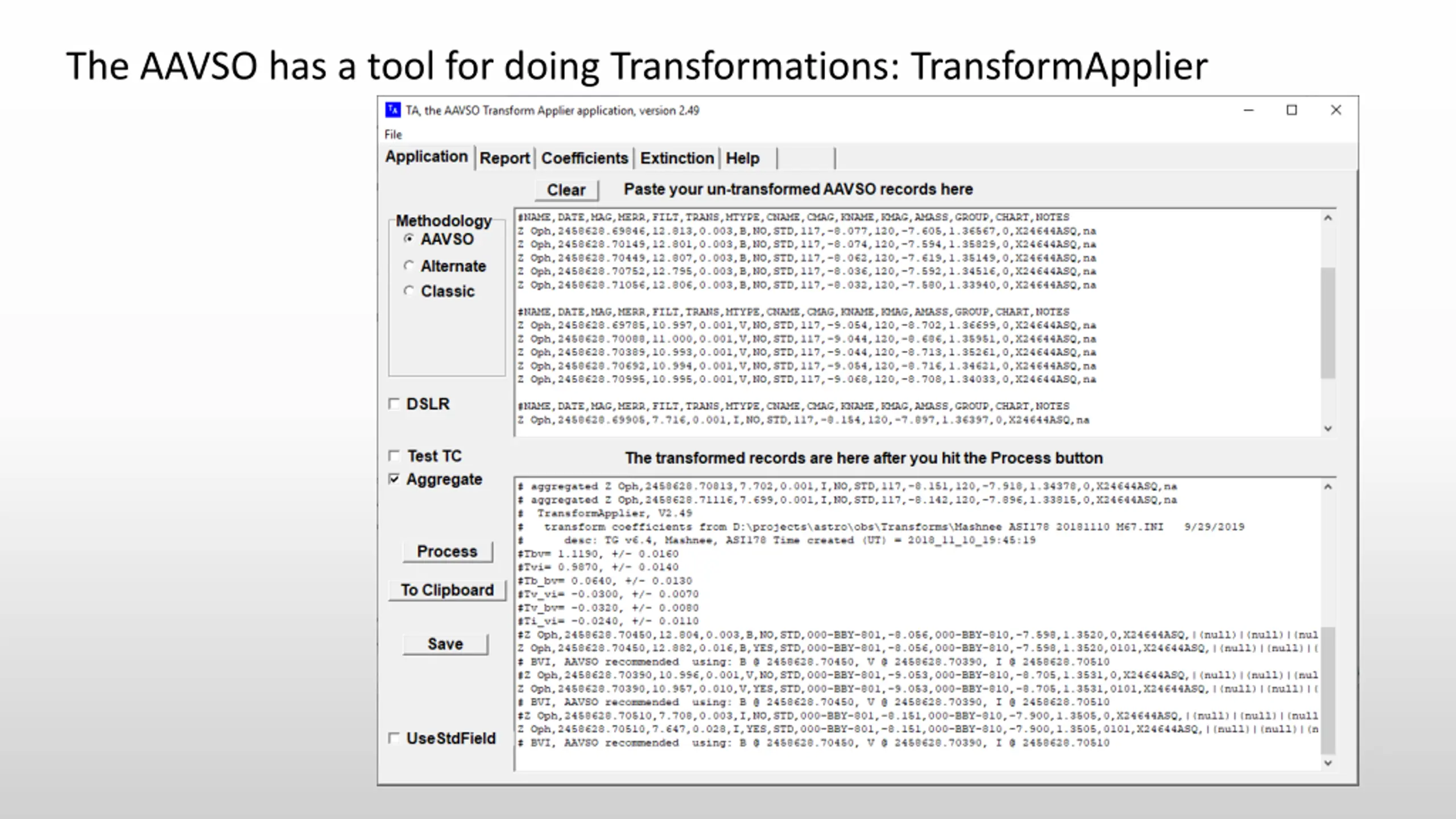Click the 'desc: TG v6.4, Mashnee' line

click(776, 540)
